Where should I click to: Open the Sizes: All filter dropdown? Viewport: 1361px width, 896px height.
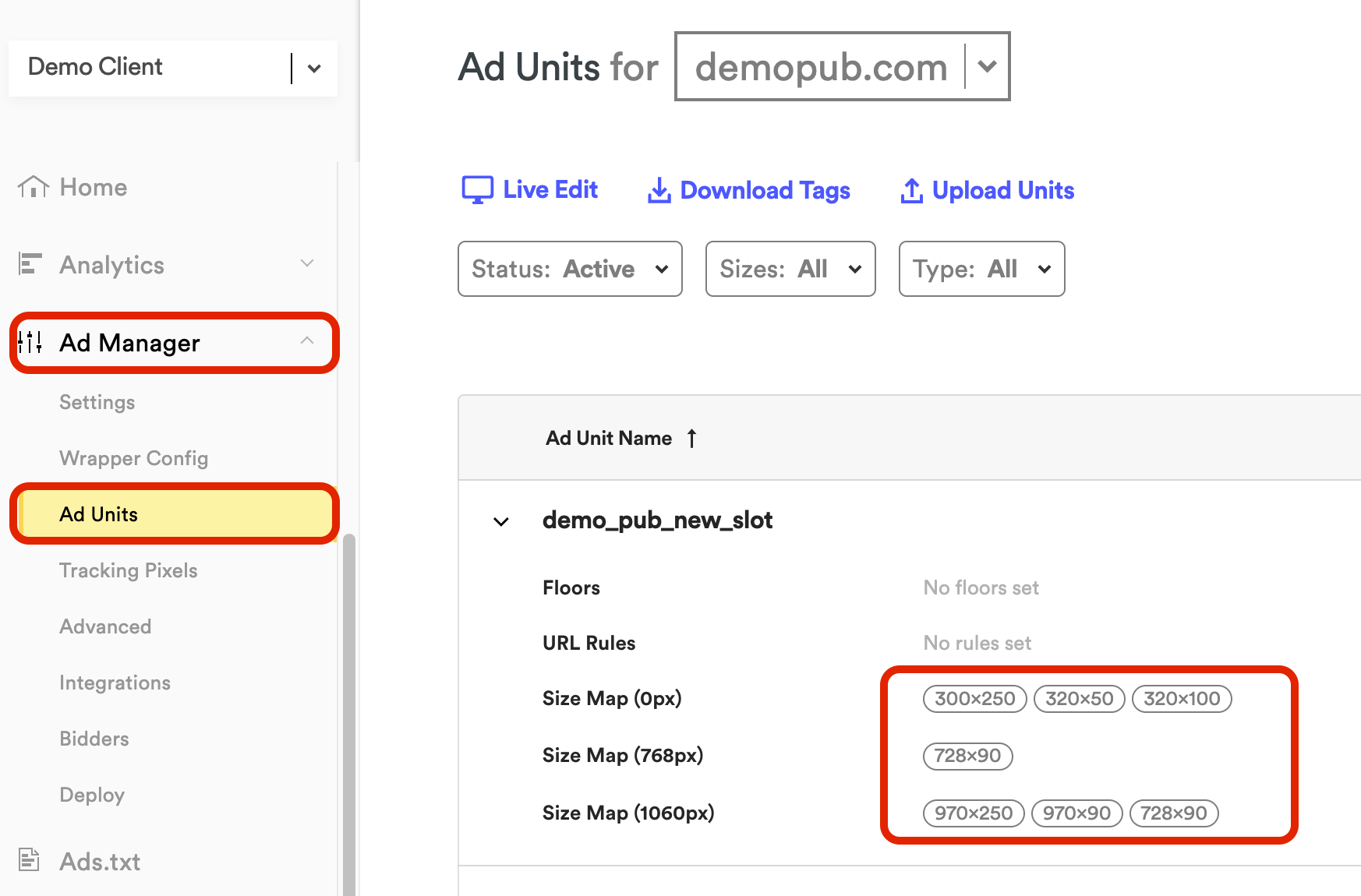(790, 269)
